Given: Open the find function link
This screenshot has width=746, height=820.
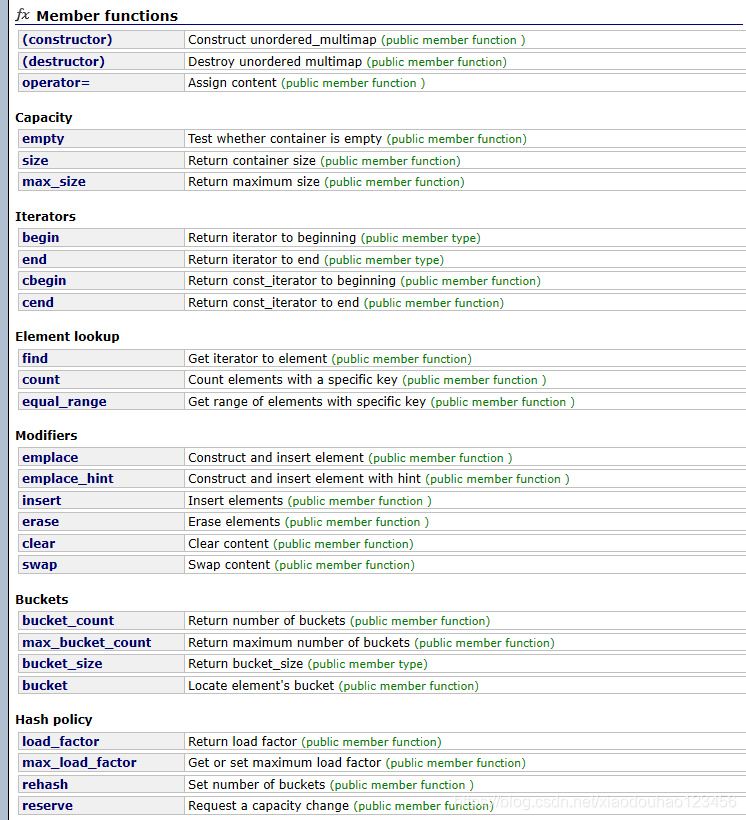Looking at the screenshot, I should (x=35, y=359).
